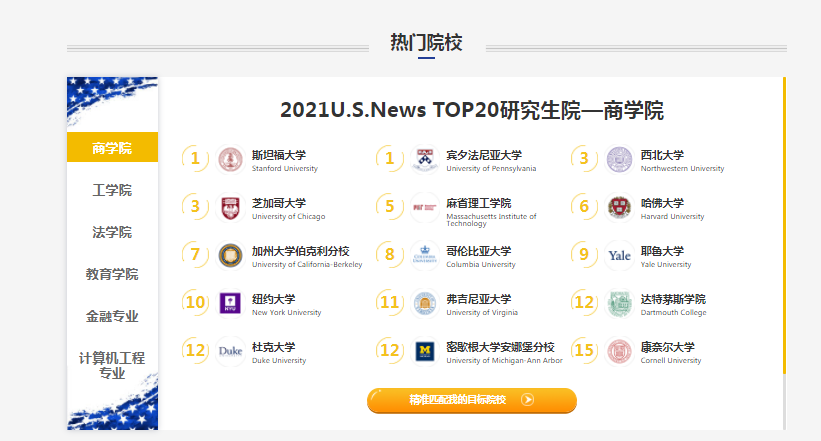Click the Columbia University crown logo
Screen dimensions: 821x441
[425, 256]
